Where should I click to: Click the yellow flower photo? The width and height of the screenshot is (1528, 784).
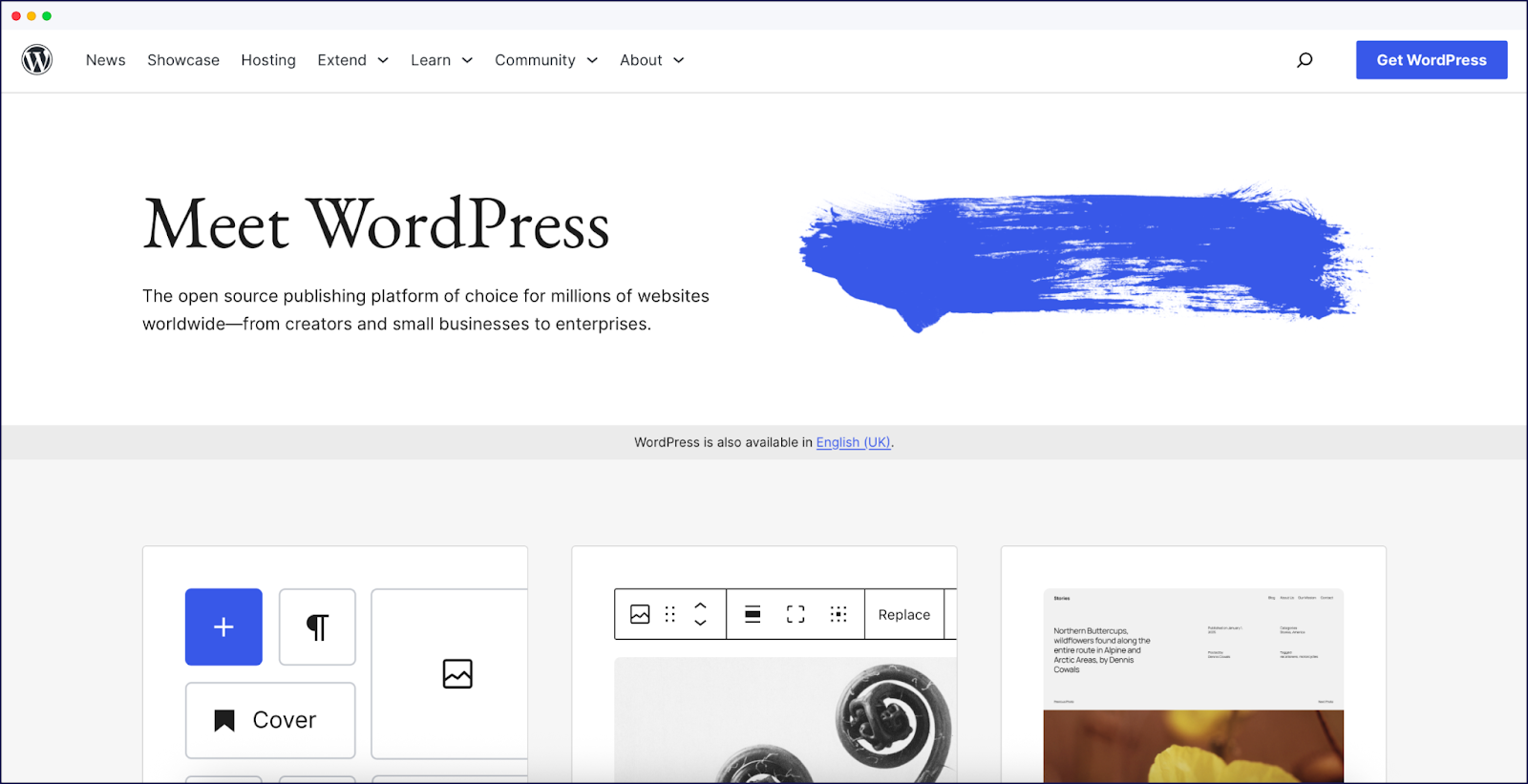click(x=1194, y=746)
